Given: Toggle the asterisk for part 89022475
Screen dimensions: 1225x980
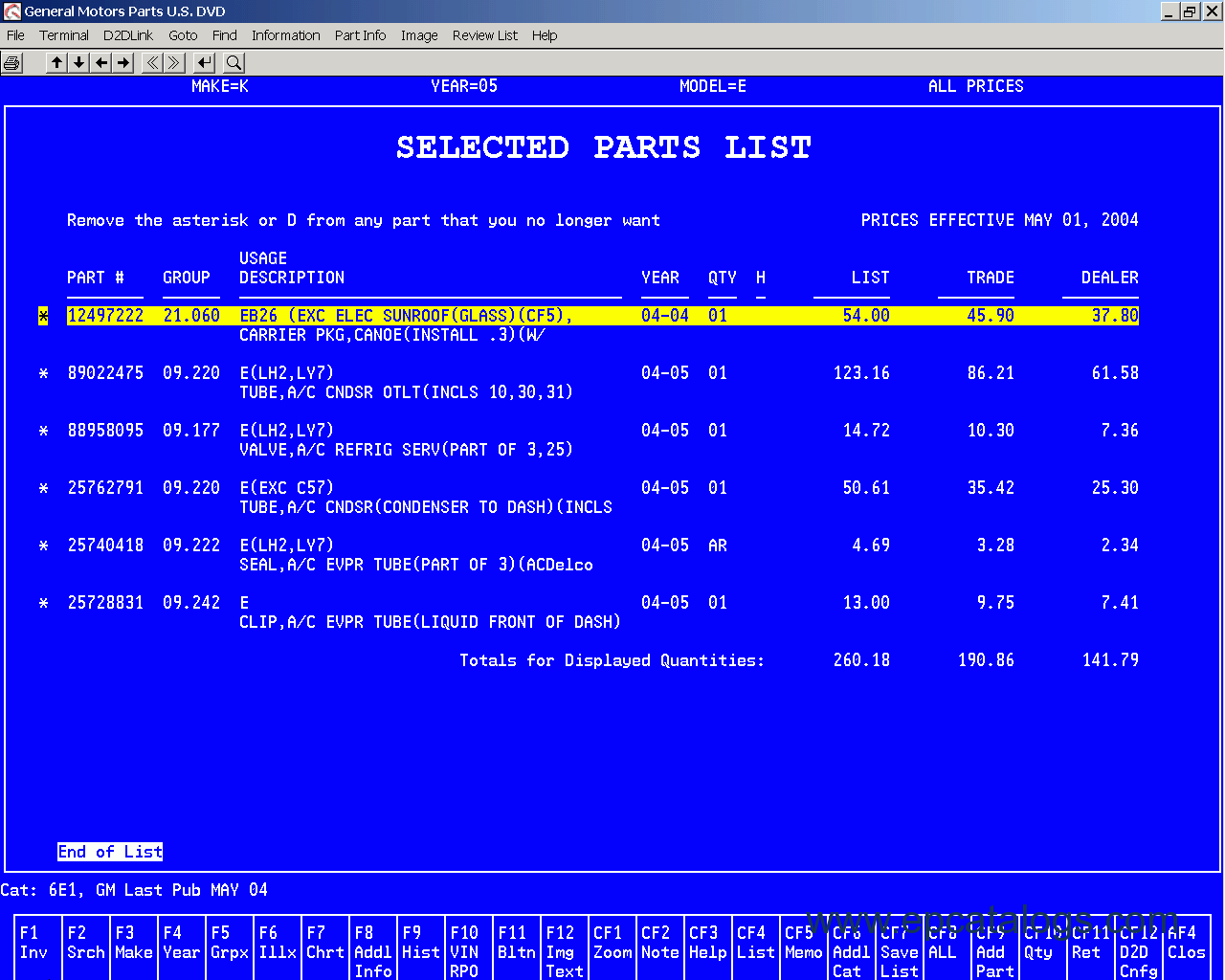Looking at the screenshot, I should point(43,373).
